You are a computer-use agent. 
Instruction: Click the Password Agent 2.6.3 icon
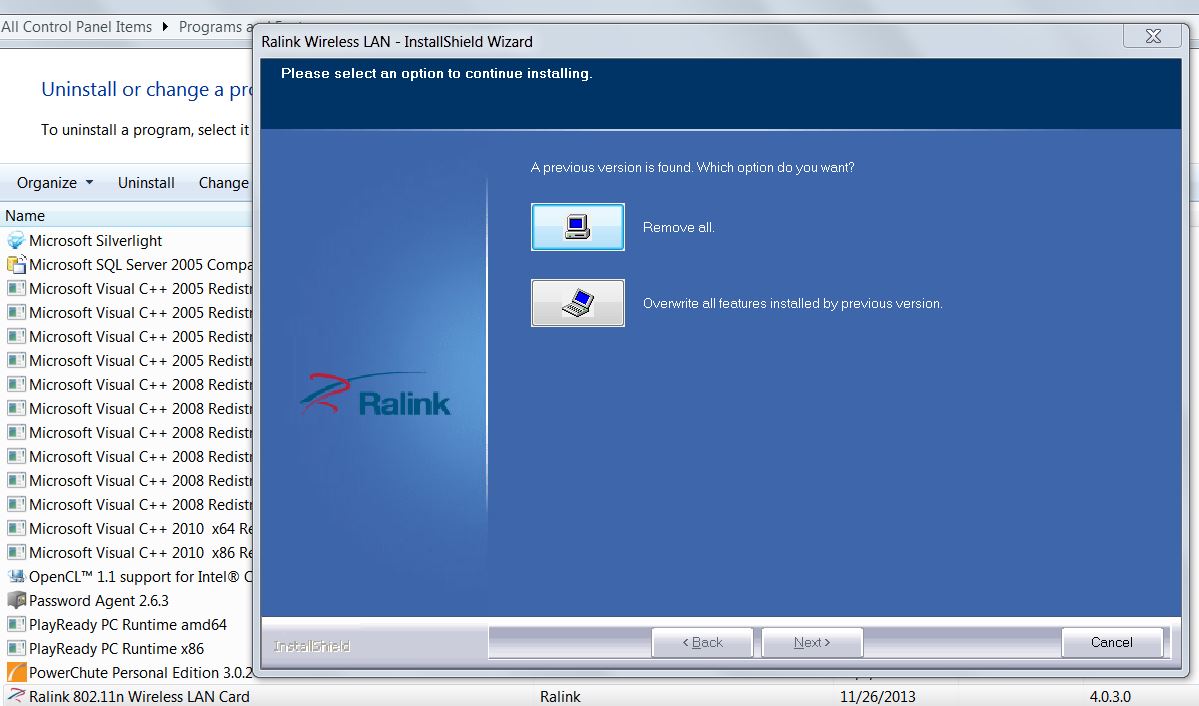(x=18, y=600)
